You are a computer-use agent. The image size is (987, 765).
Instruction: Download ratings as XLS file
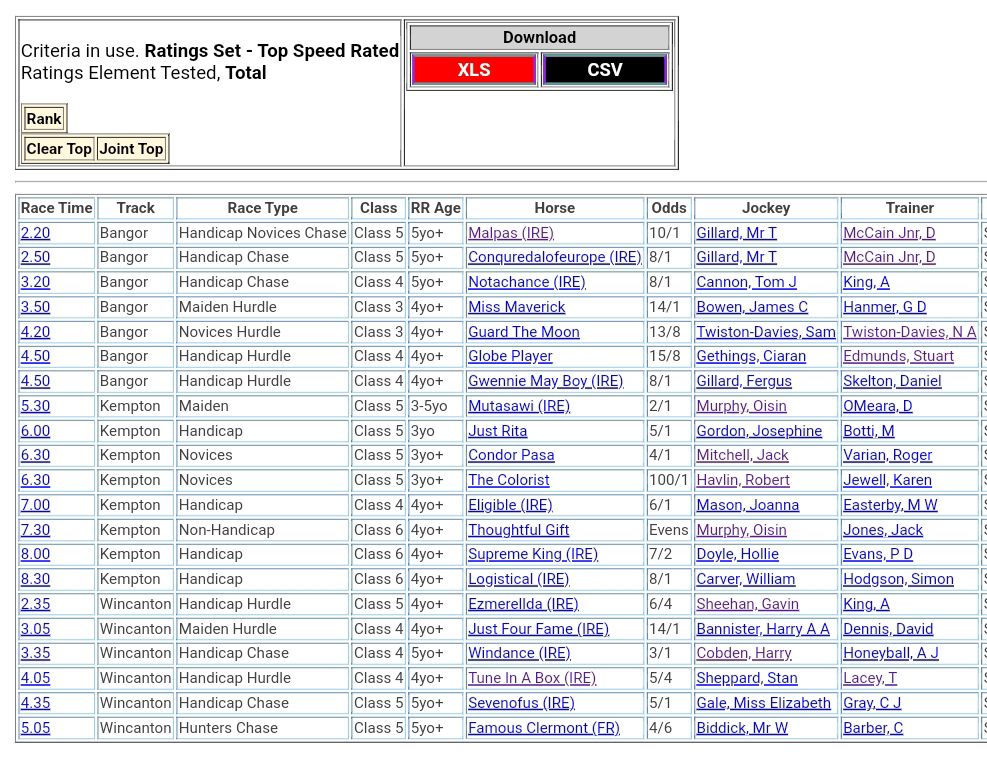[x=474, y=70]
